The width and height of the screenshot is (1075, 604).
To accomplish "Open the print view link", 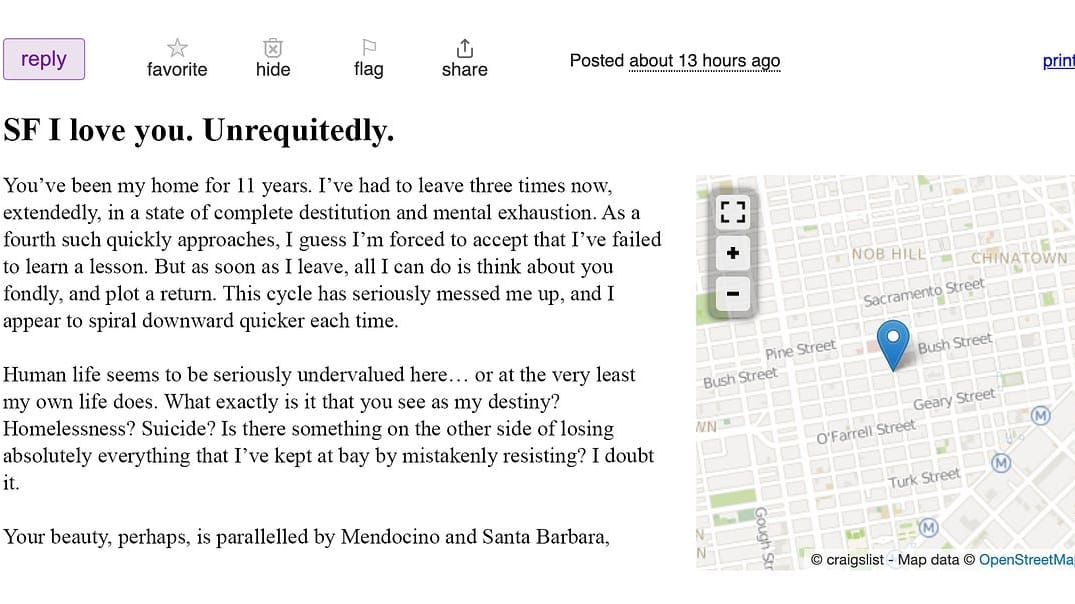I will [x=1058, y=60].
